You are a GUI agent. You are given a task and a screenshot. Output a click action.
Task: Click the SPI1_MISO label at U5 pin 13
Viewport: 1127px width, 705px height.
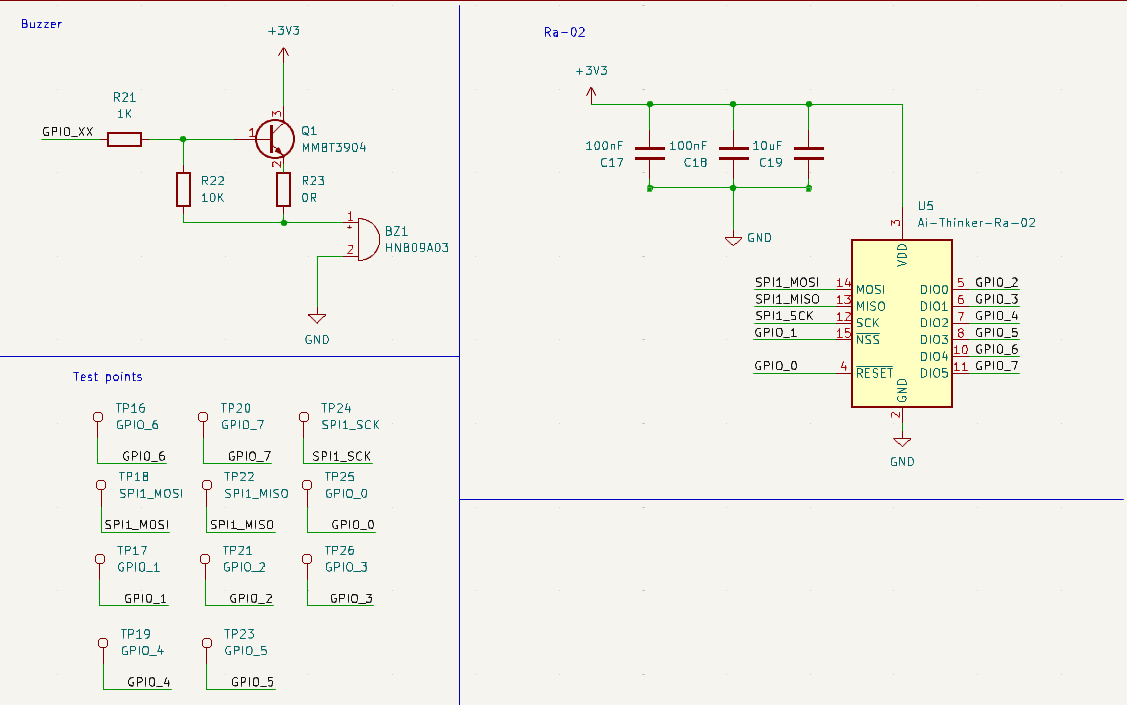(x=787, y=299)
